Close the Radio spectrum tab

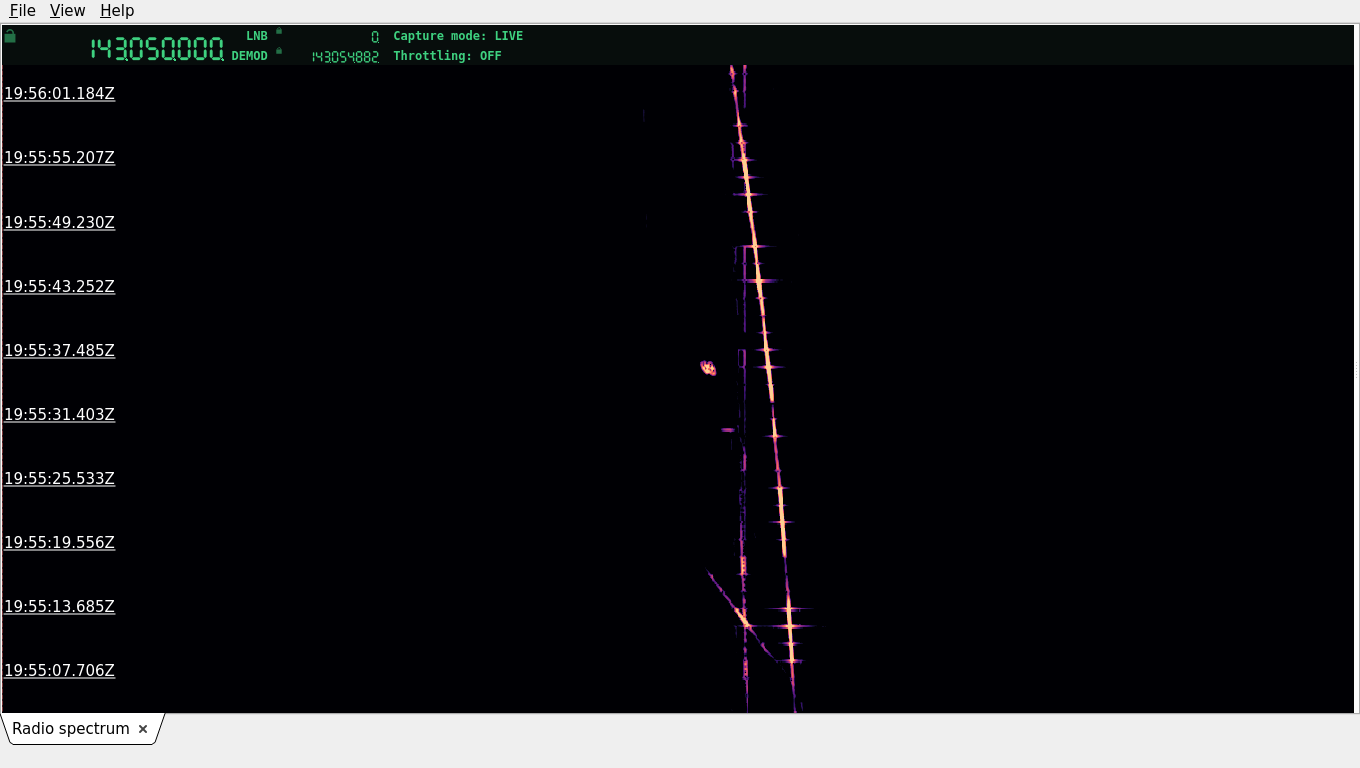coord(143,729)
